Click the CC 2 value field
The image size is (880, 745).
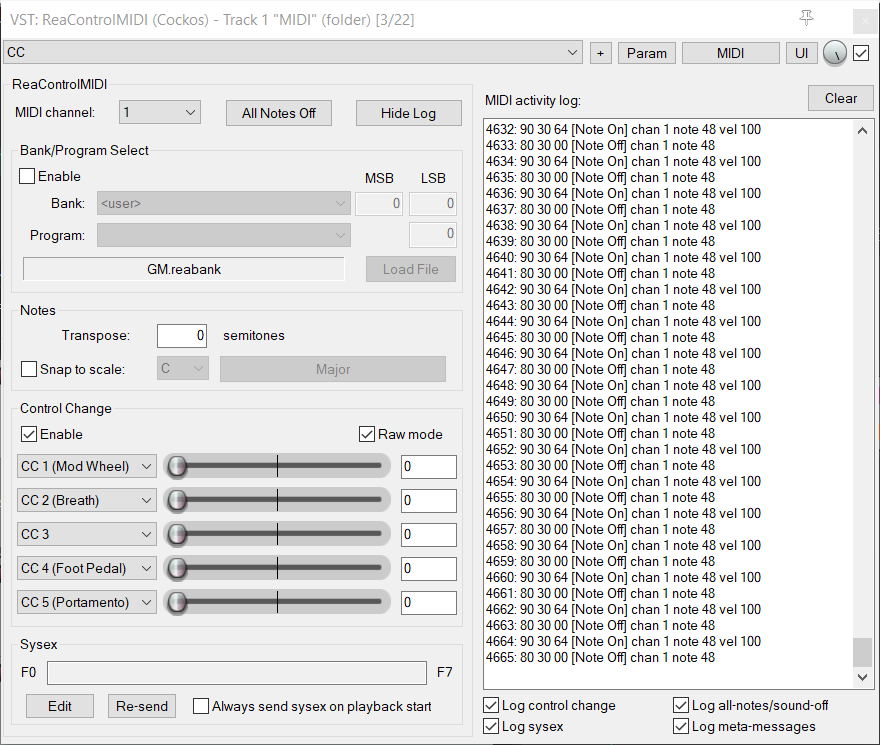[x=428, y=500]
